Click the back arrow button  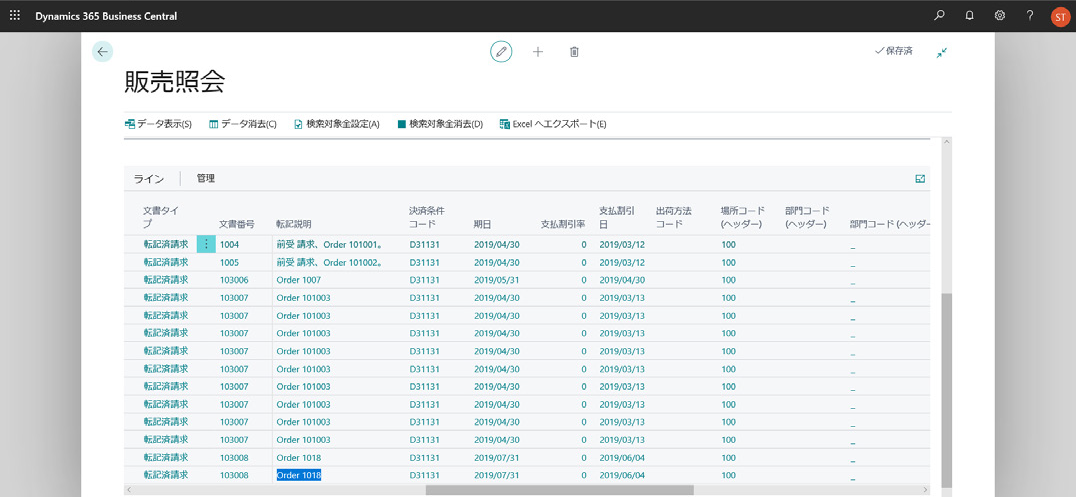click(x=102, y=52)
